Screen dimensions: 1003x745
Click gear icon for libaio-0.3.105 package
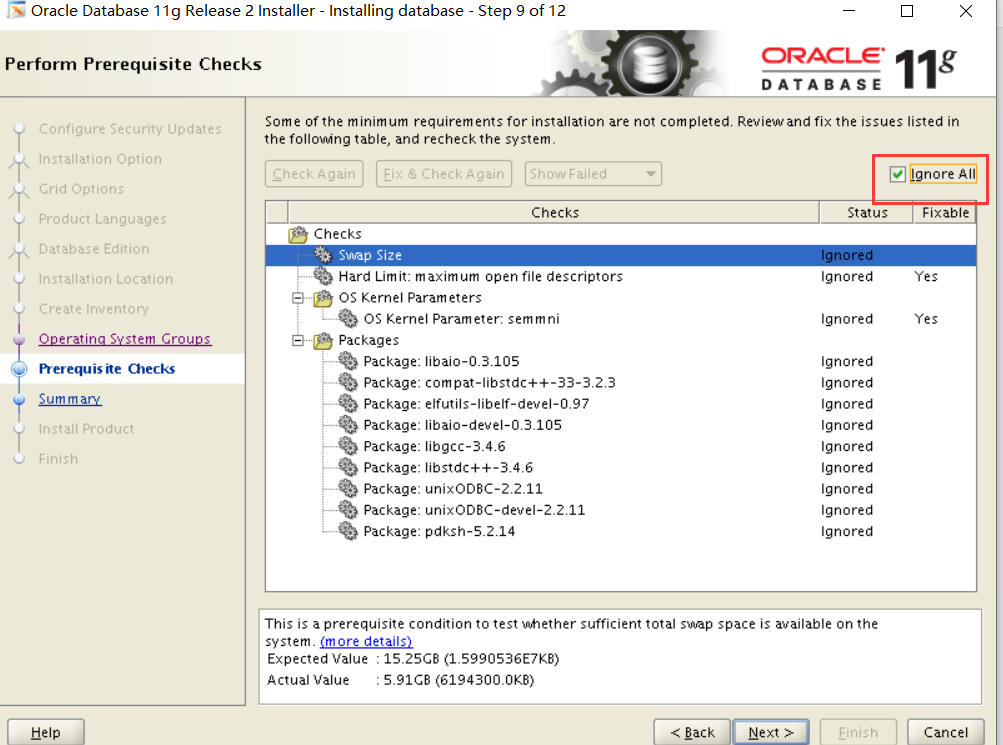tap(348, 361)
